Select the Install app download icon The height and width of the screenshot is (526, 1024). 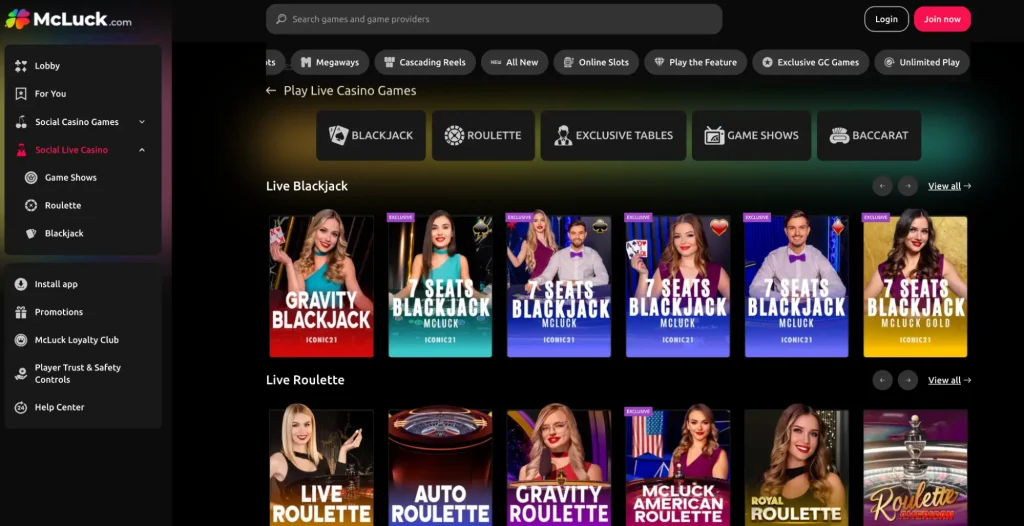pos(21,284)
